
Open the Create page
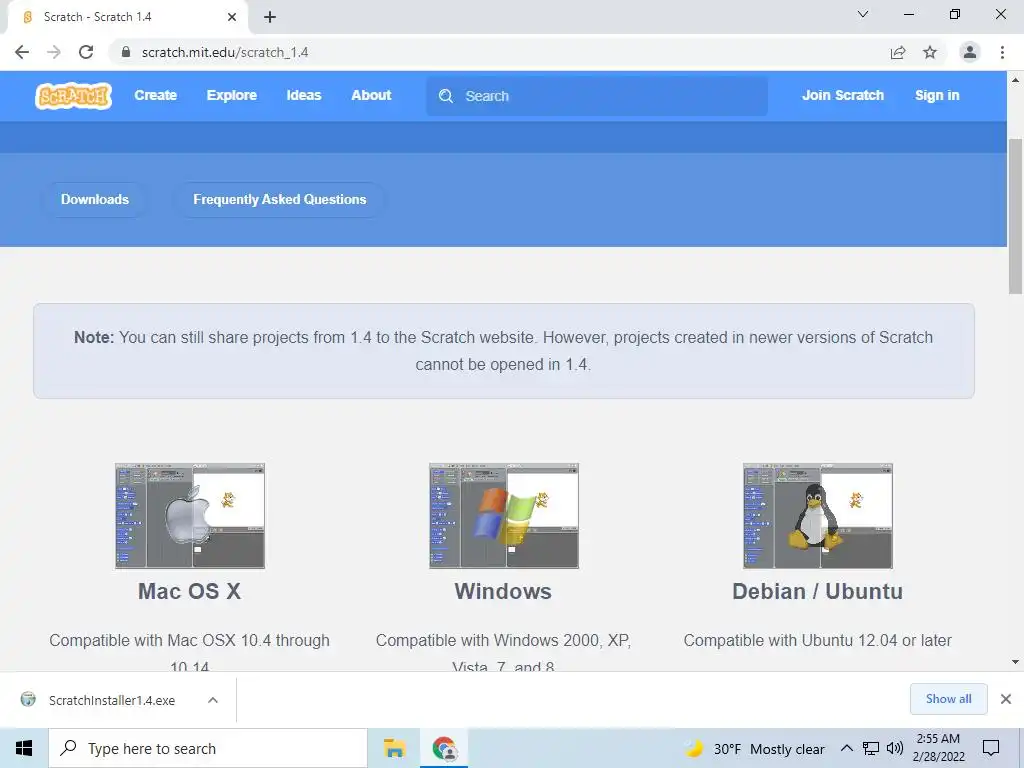(x=155, y=95)
